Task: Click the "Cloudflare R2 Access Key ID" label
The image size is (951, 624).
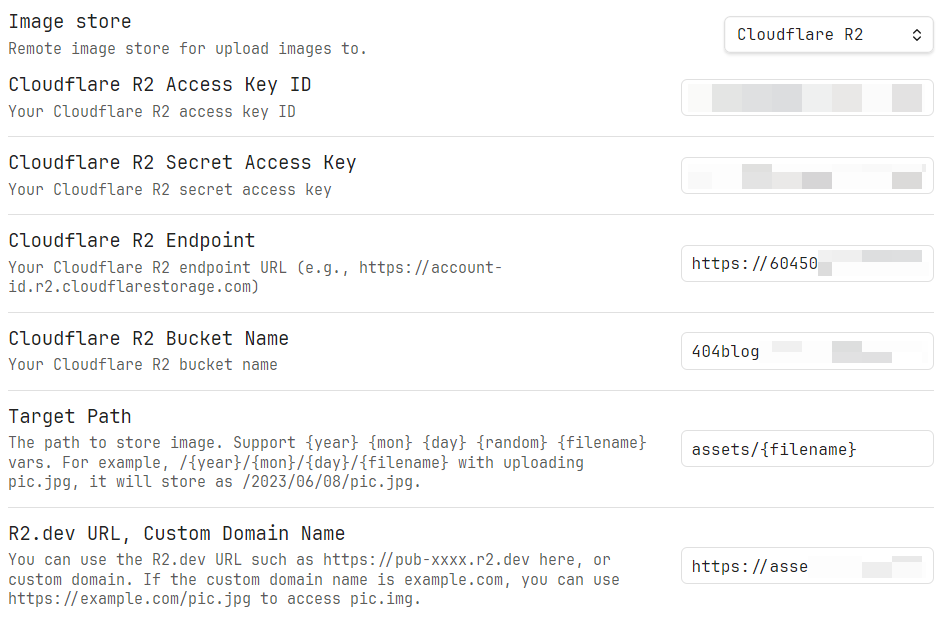Action: tap(160, 84)
